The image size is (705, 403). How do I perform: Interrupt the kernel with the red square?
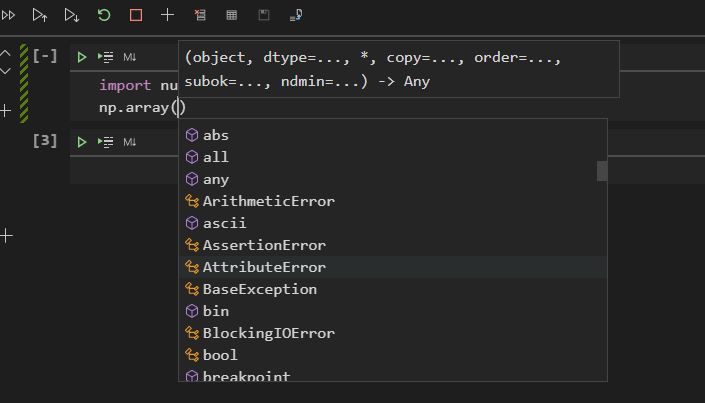[x=136, y=15]
